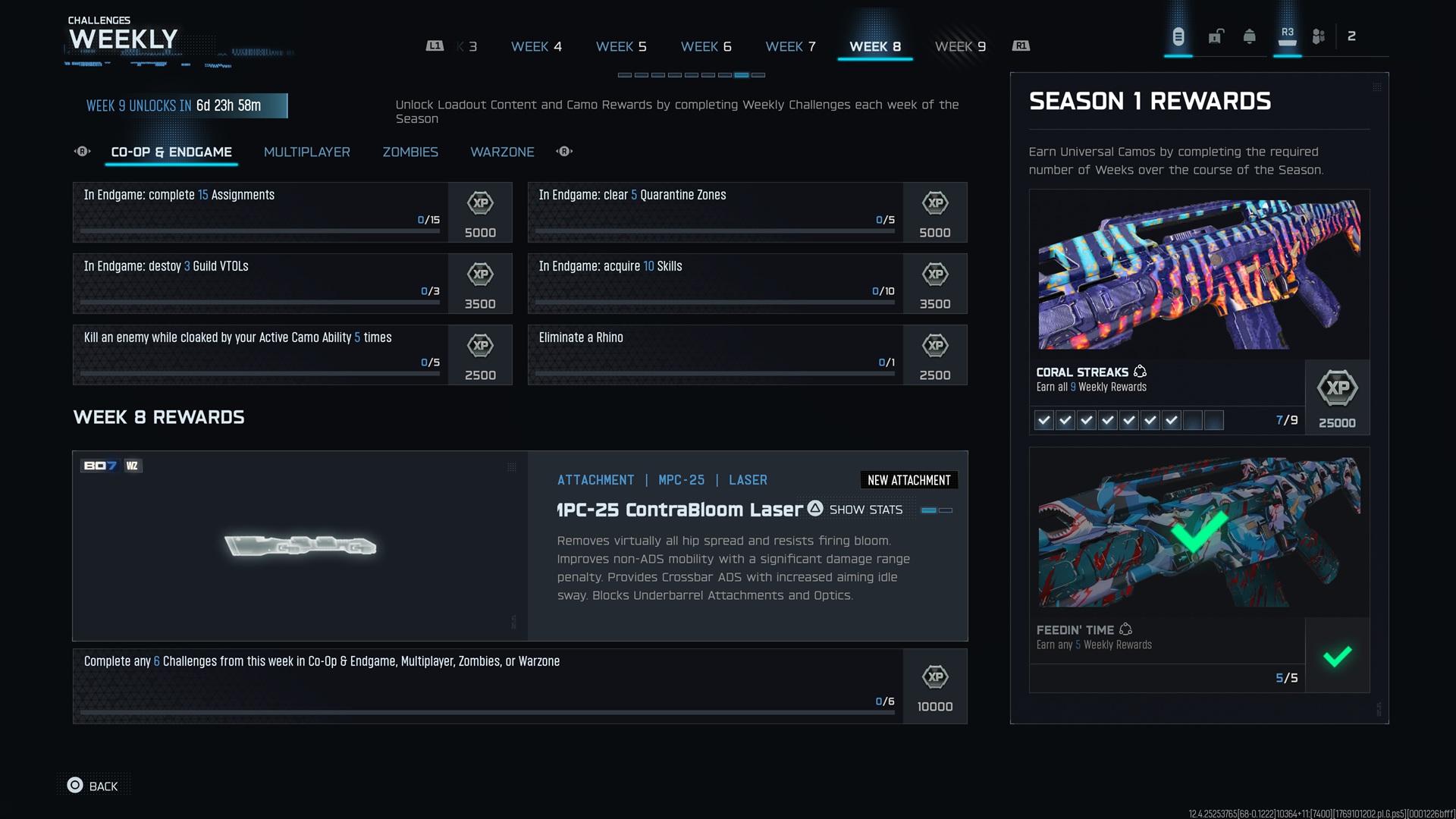Select the list icon in the top-right toolbar
1456x819 pixels.
click(1178, 36)
